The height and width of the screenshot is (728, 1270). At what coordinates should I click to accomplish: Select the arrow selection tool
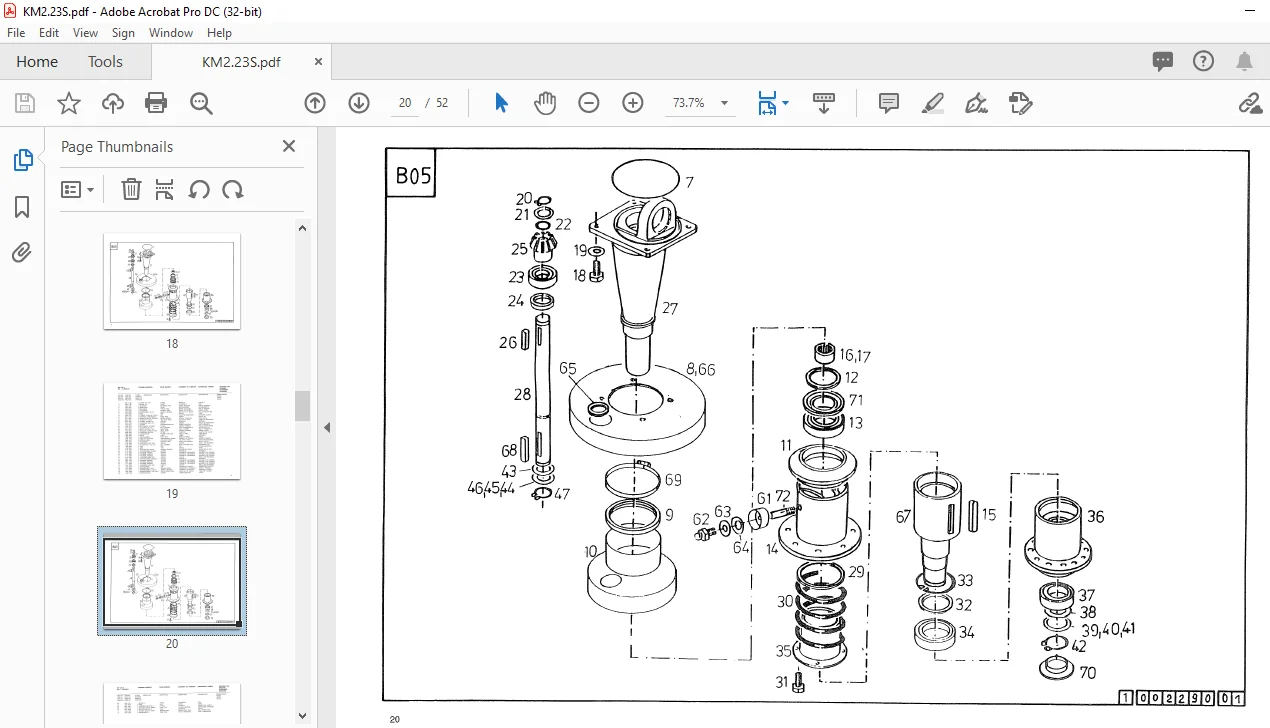[502, 103]
